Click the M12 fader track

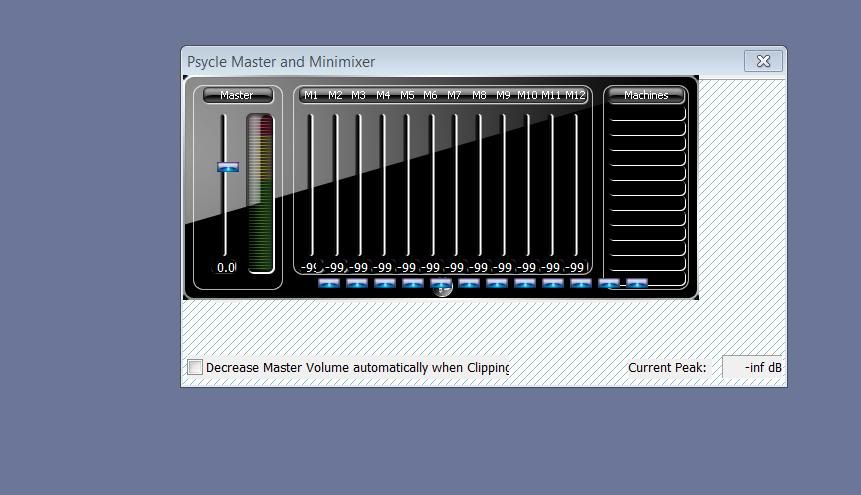click(x=577, y=185)
